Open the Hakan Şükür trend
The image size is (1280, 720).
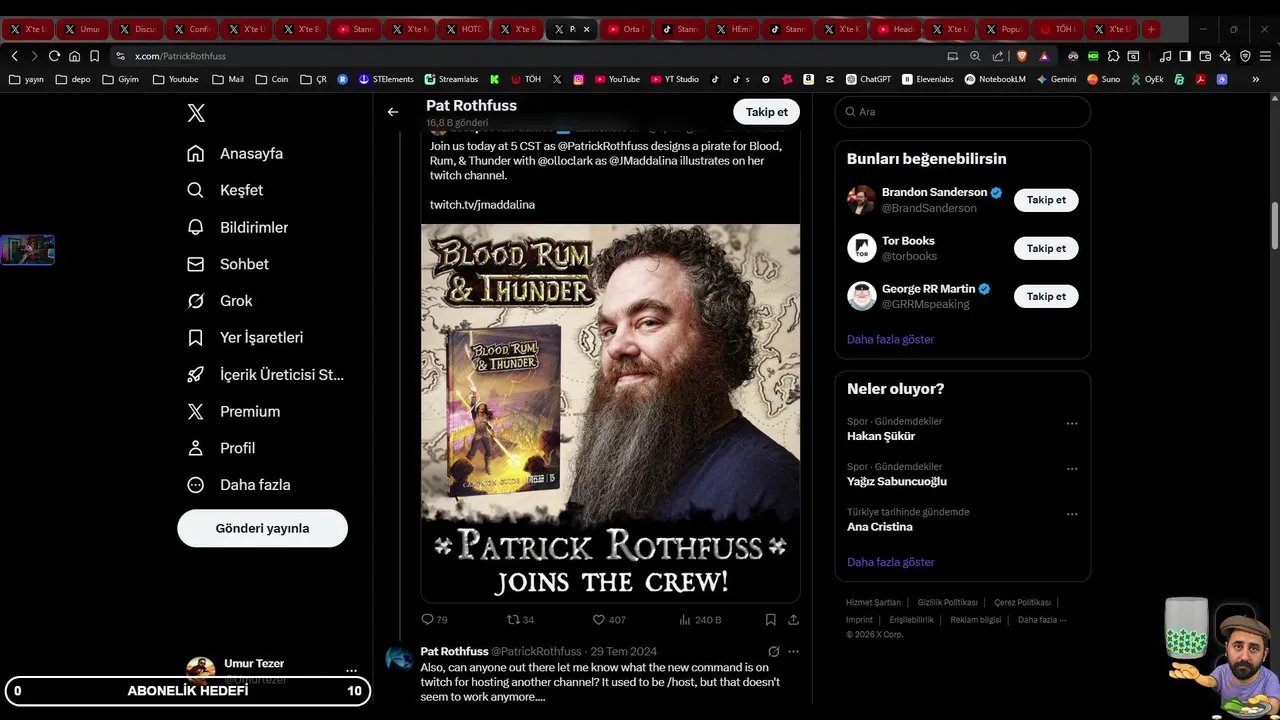point(881,436)
